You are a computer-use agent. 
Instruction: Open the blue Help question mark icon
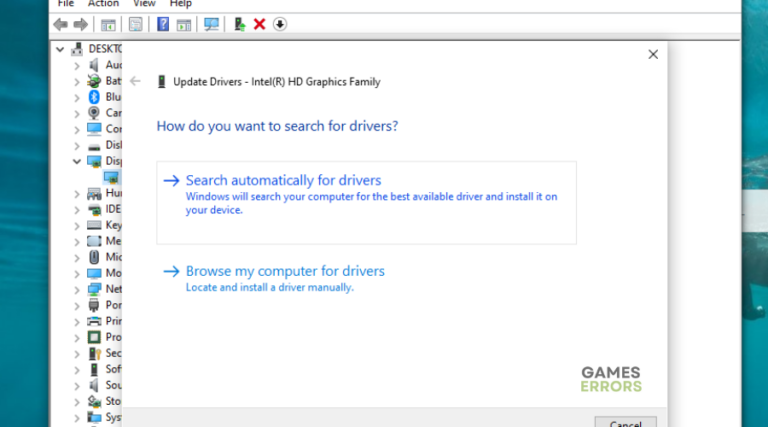(163, 24)
